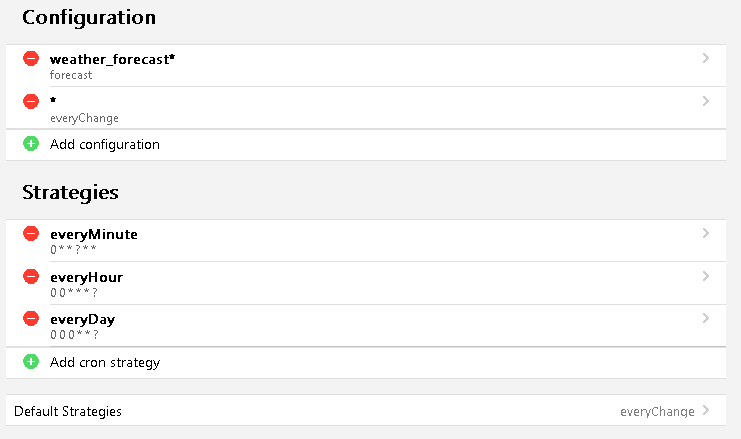Open the everyDay strategy entry
This screenshot has height=439, width=741.
pos(83,320)
